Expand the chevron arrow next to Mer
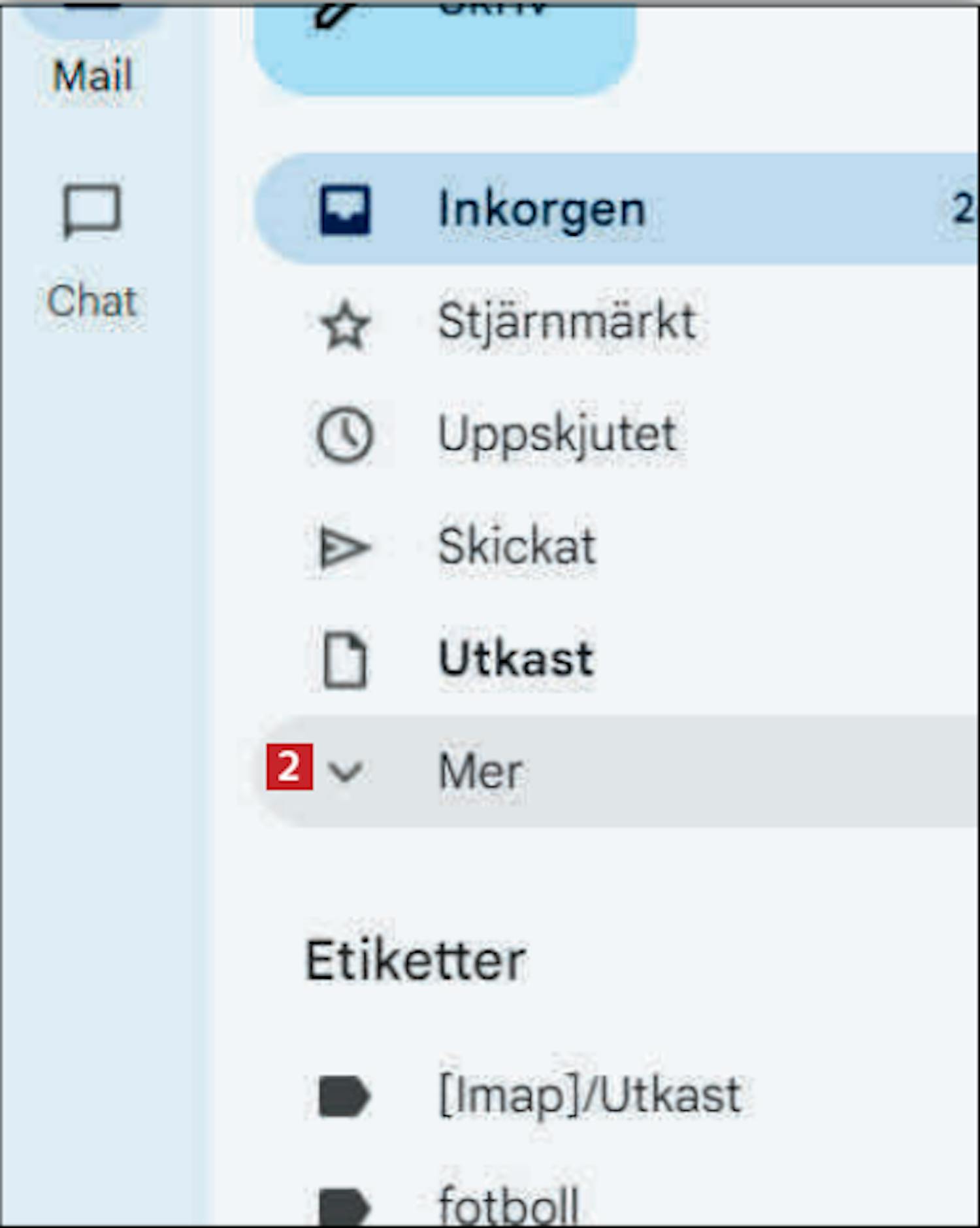 coord(345,772)
